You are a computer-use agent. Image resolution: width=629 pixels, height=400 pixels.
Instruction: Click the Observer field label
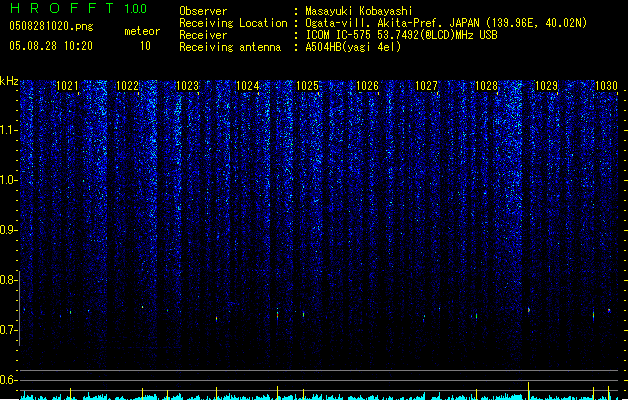pos(203,11)
